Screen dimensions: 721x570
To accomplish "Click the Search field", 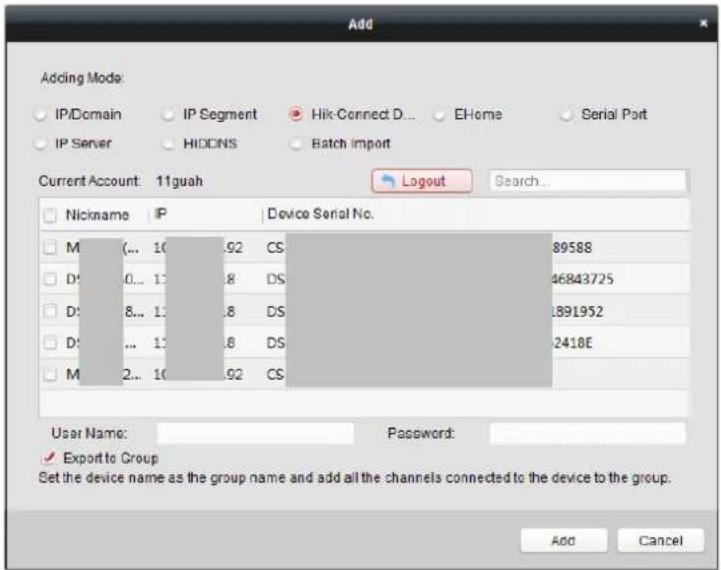I will (x=588, y=181).
